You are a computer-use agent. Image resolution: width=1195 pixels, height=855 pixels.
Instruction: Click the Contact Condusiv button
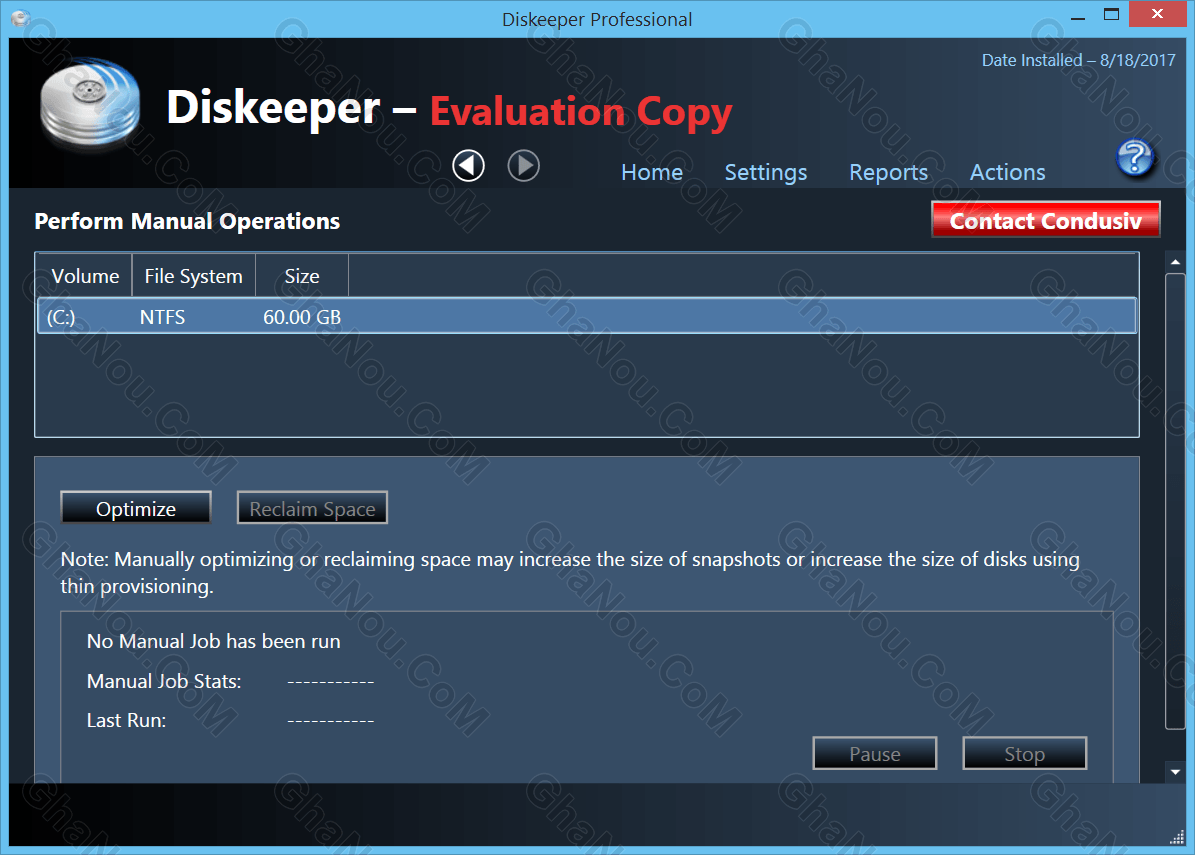click(1046, 220)
